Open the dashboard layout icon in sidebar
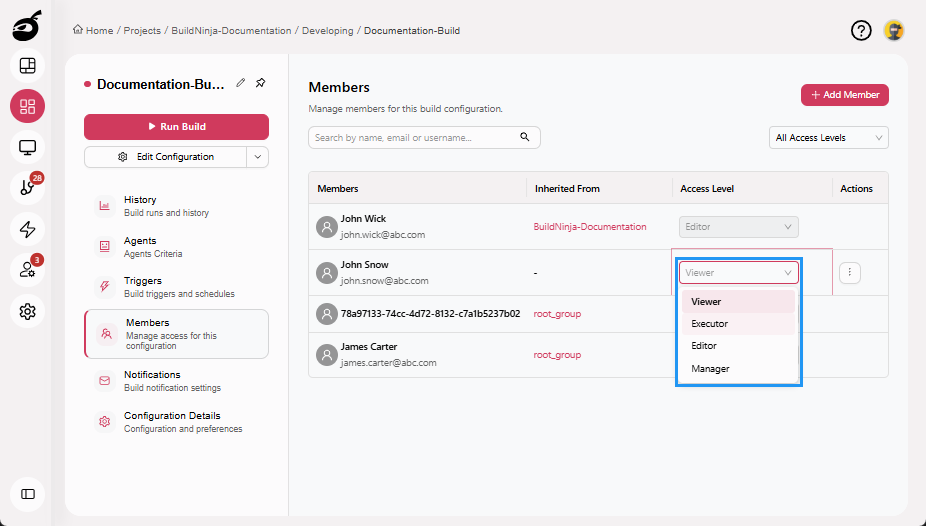 click(27, 66)
